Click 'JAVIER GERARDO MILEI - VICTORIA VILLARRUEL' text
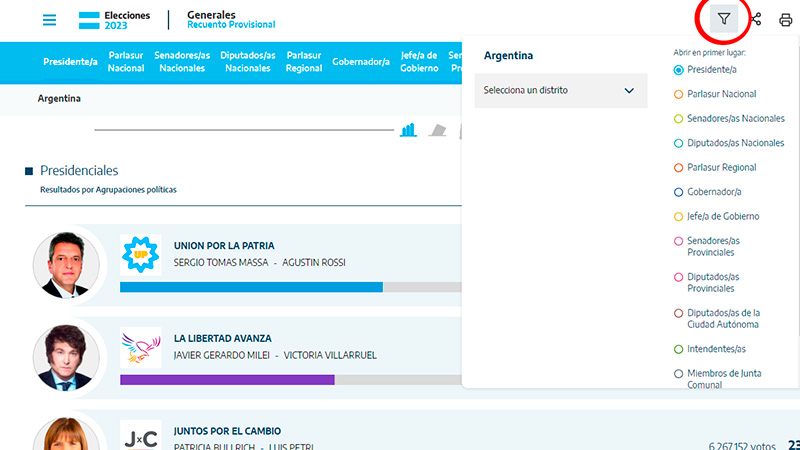The image size is (800, 450). click(x=275, y=356)
